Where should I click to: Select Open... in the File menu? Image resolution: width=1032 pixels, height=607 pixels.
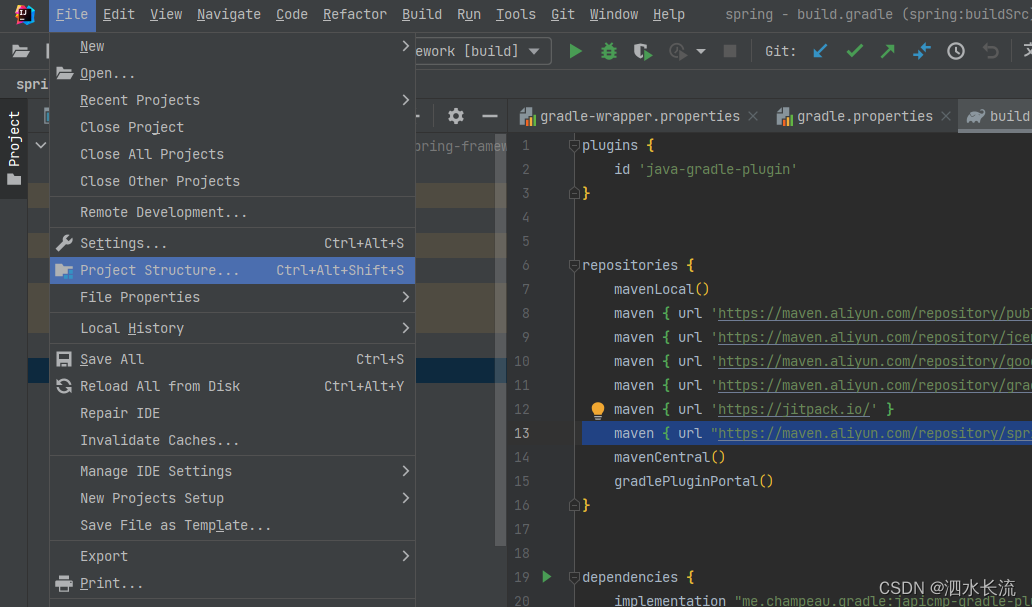(232, 73)
